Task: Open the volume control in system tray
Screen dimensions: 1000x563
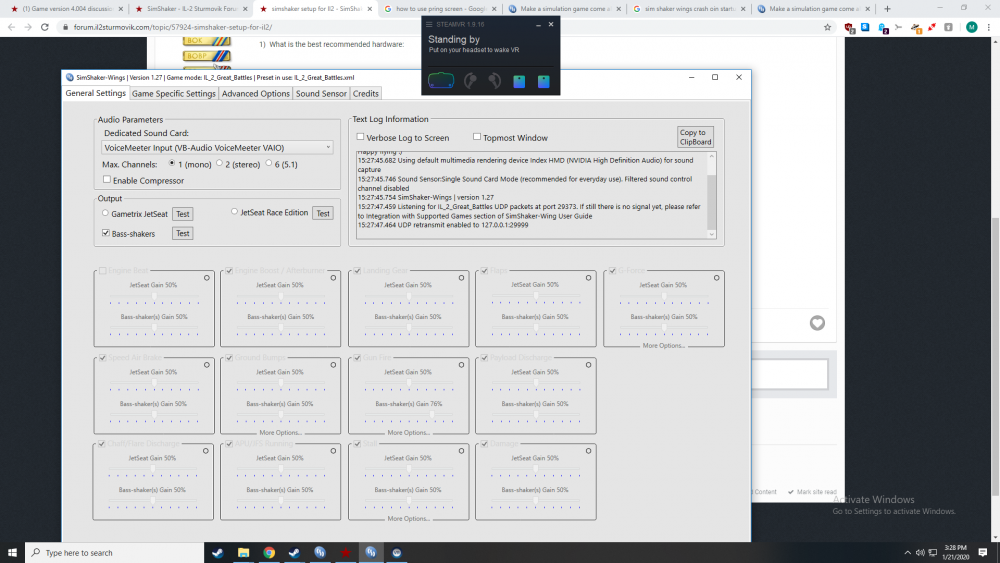Action: [x=920, y=553]
